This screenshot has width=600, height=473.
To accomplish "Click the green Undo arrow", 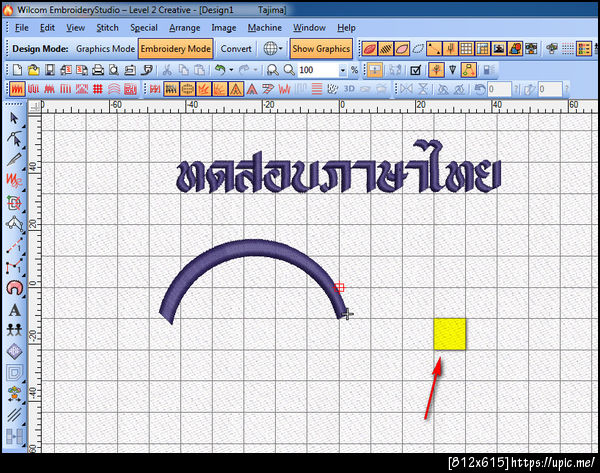I will point(220,70).
